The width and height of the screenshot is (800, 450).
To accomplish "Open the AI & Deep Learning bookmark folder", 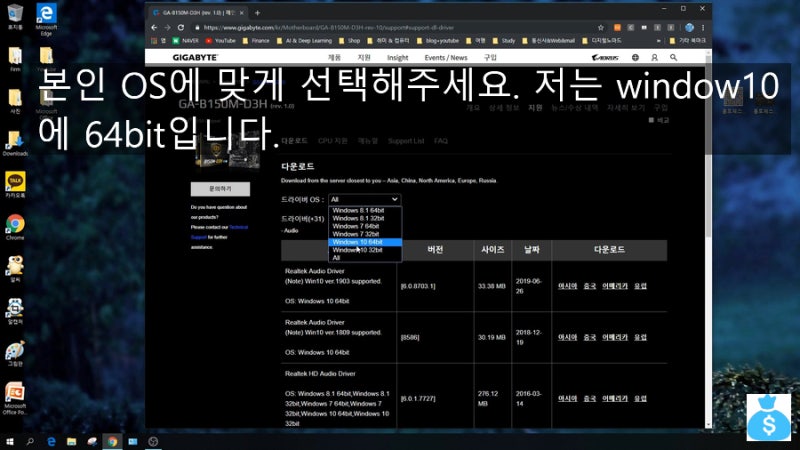I will (x=304, y=41).
